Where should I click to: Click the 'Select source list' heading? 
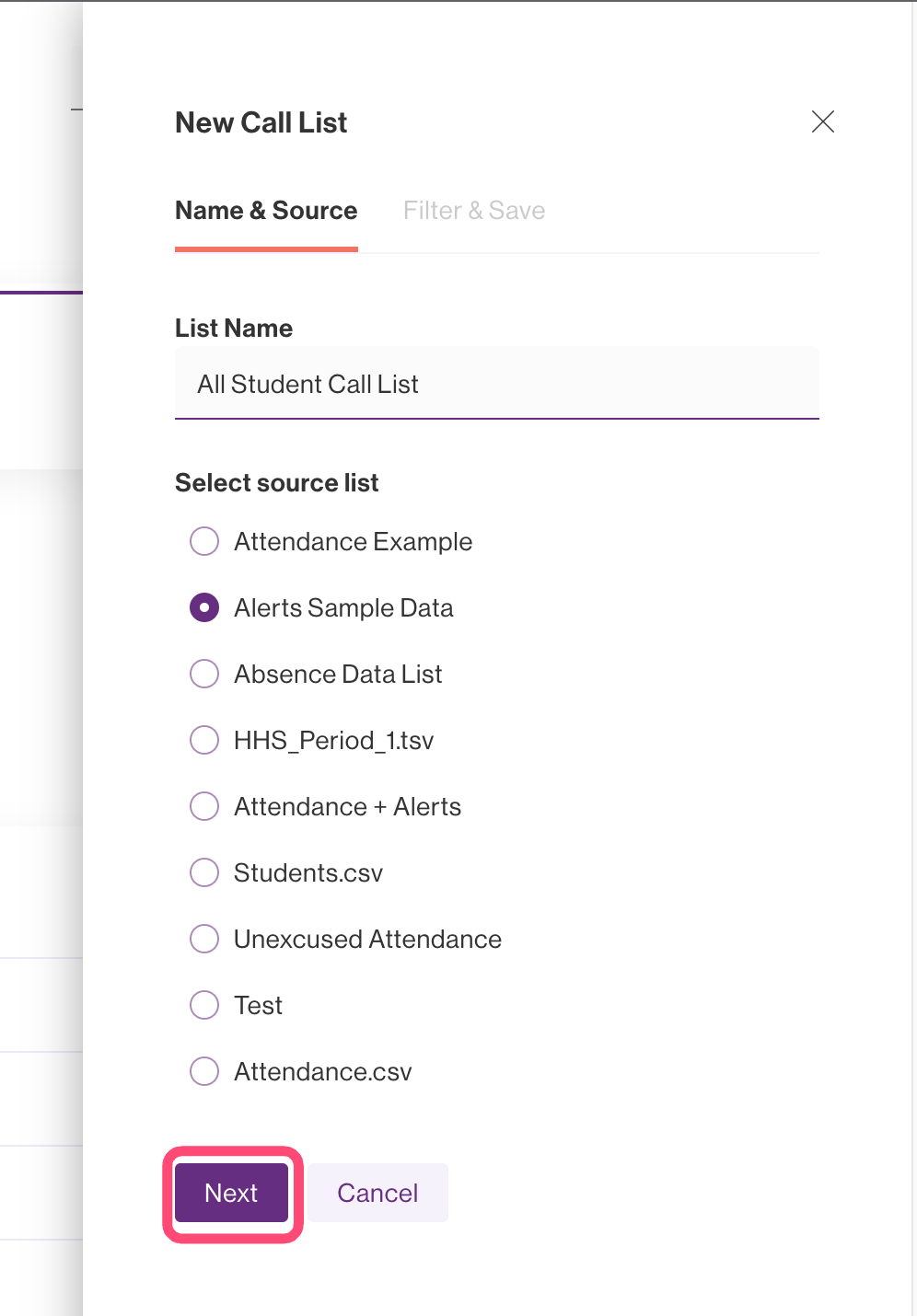pyautogui.click(x=277, y=483)
